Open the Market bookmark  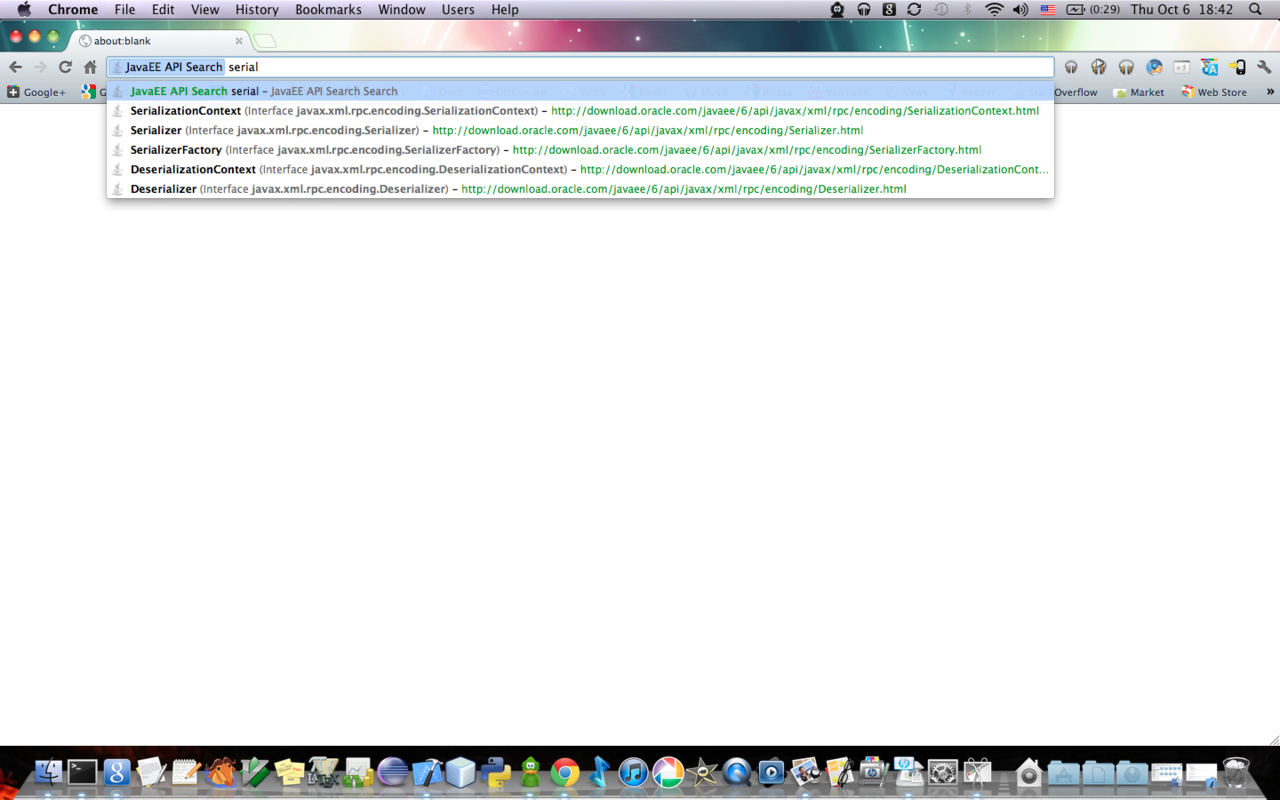(1139, 92)
